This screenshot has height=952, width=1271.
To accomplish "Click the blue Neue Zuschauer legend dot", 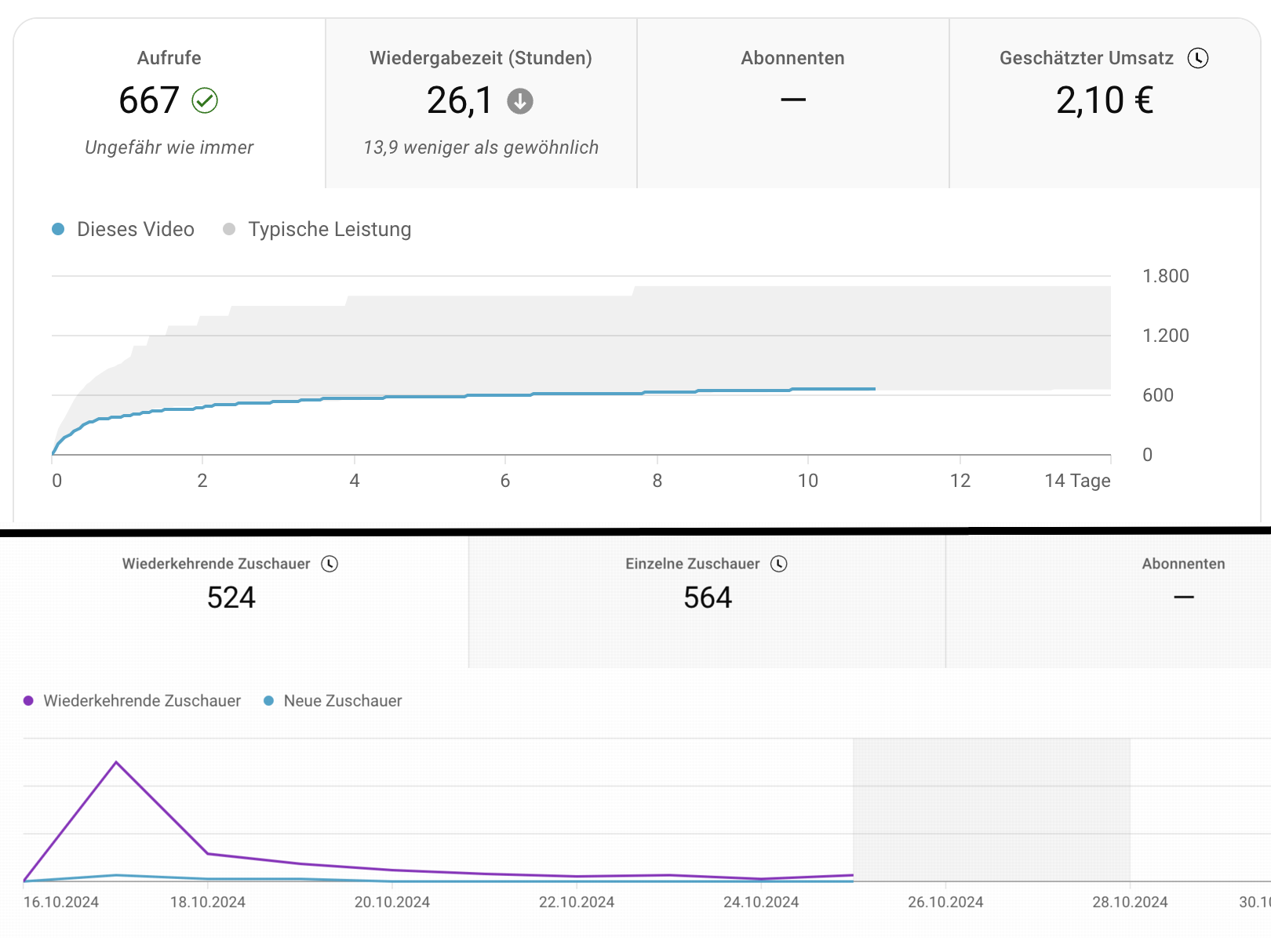I will 269,701.
